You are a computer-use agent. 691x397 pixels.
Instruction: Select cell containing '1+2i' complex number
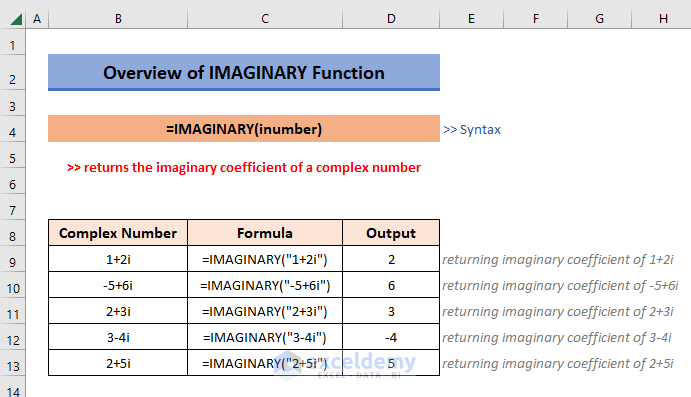coord(118,259)
